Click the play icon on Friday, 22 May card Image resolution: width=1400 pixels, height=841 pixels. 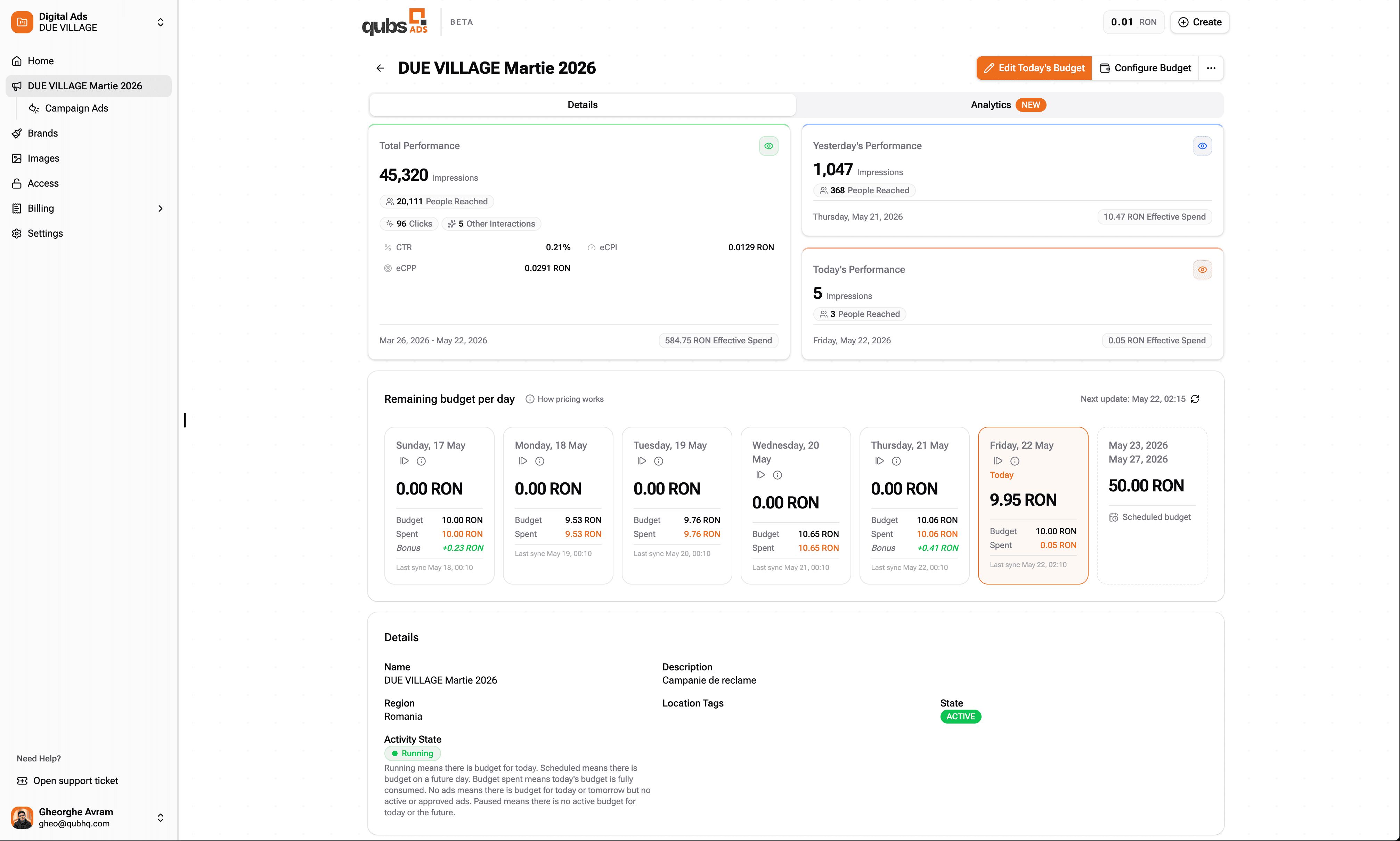(x=998, y=461)
